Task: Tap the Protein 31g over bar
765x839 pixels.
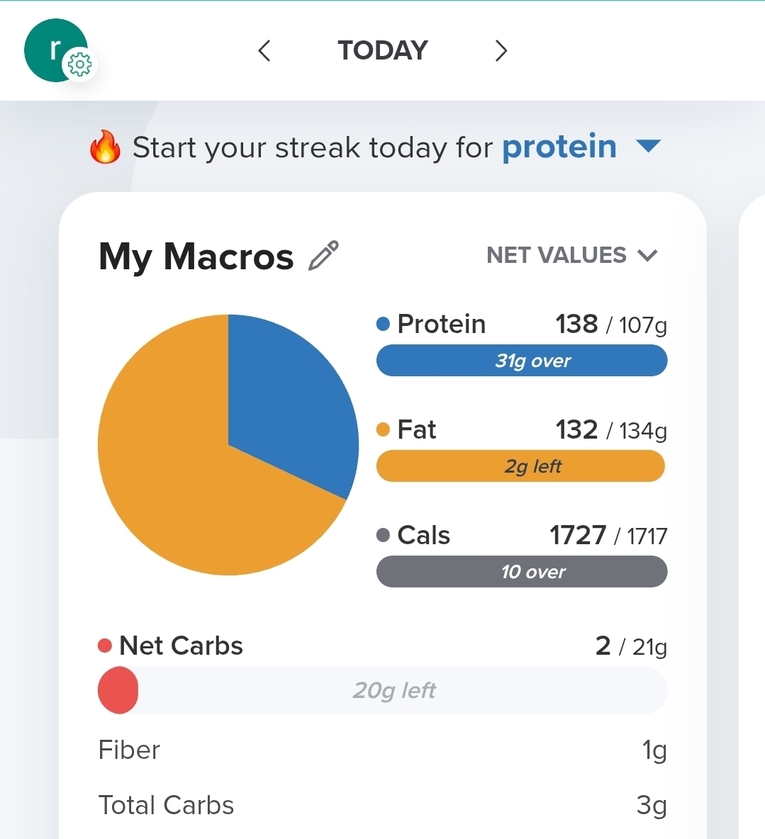Action: (x=522, y=361)
